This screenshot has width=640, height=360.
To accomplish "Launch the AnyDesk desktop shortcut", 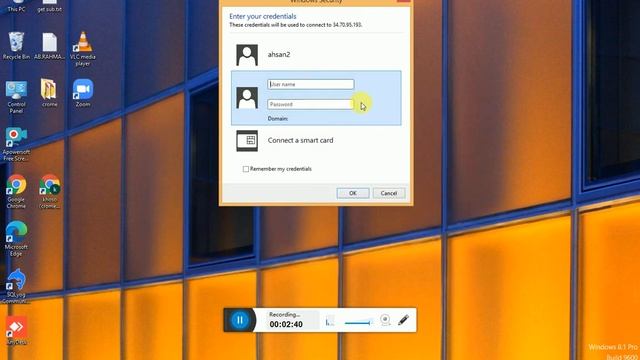I will [16, 331].
